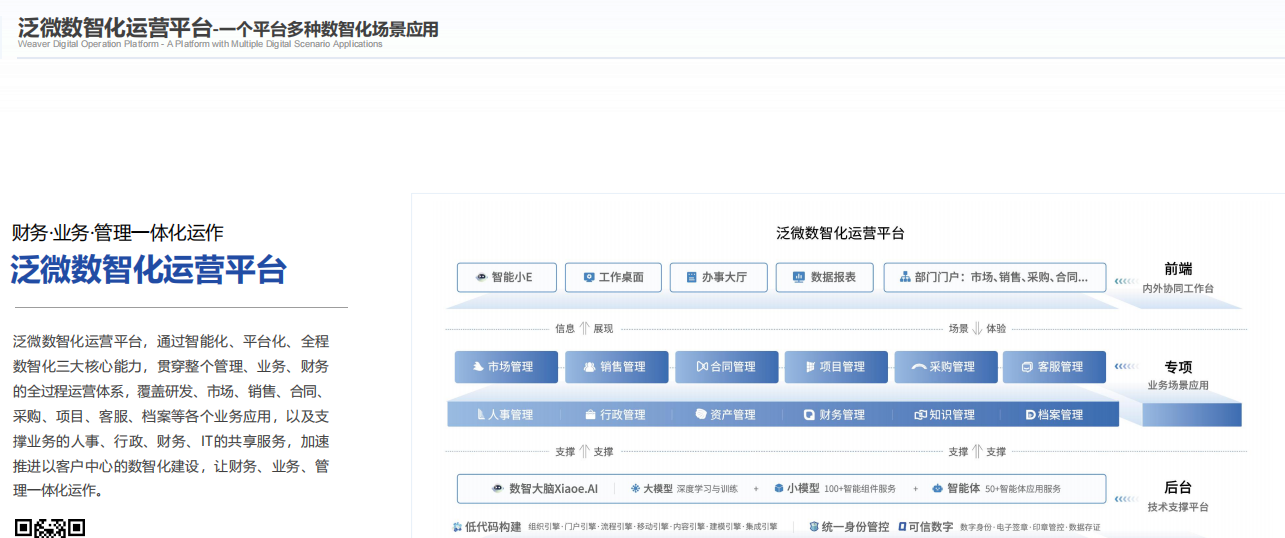The image size is (1285, 538).
Task: Click the 知识管理 label
Action: point(952,415)
